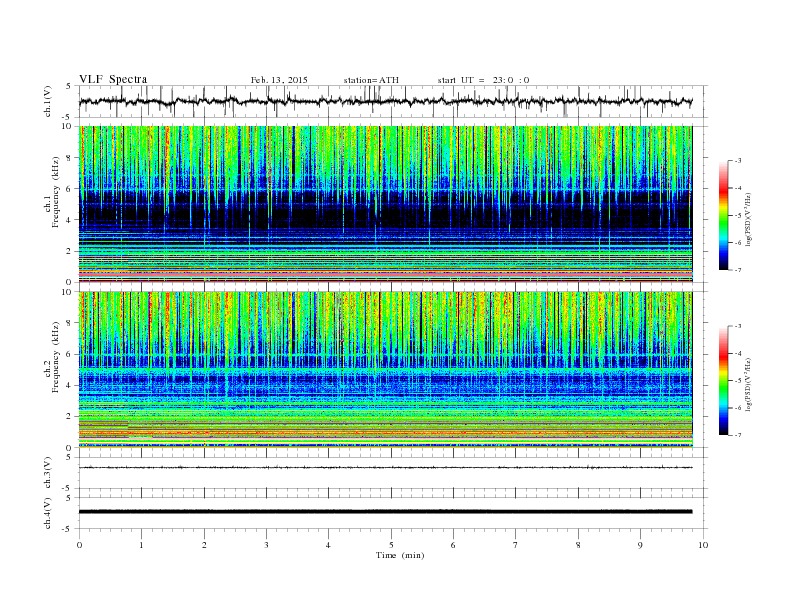Click the ch.1 voltage waveform trace
Screen dimensions: 792x612
click(385, 101)
